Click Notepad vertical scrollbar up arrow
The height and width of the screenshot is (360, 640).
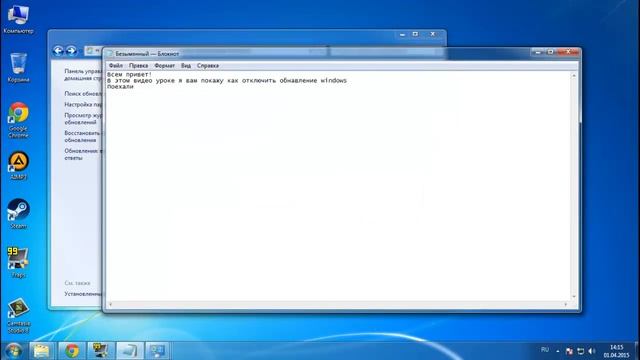point(574,76)
